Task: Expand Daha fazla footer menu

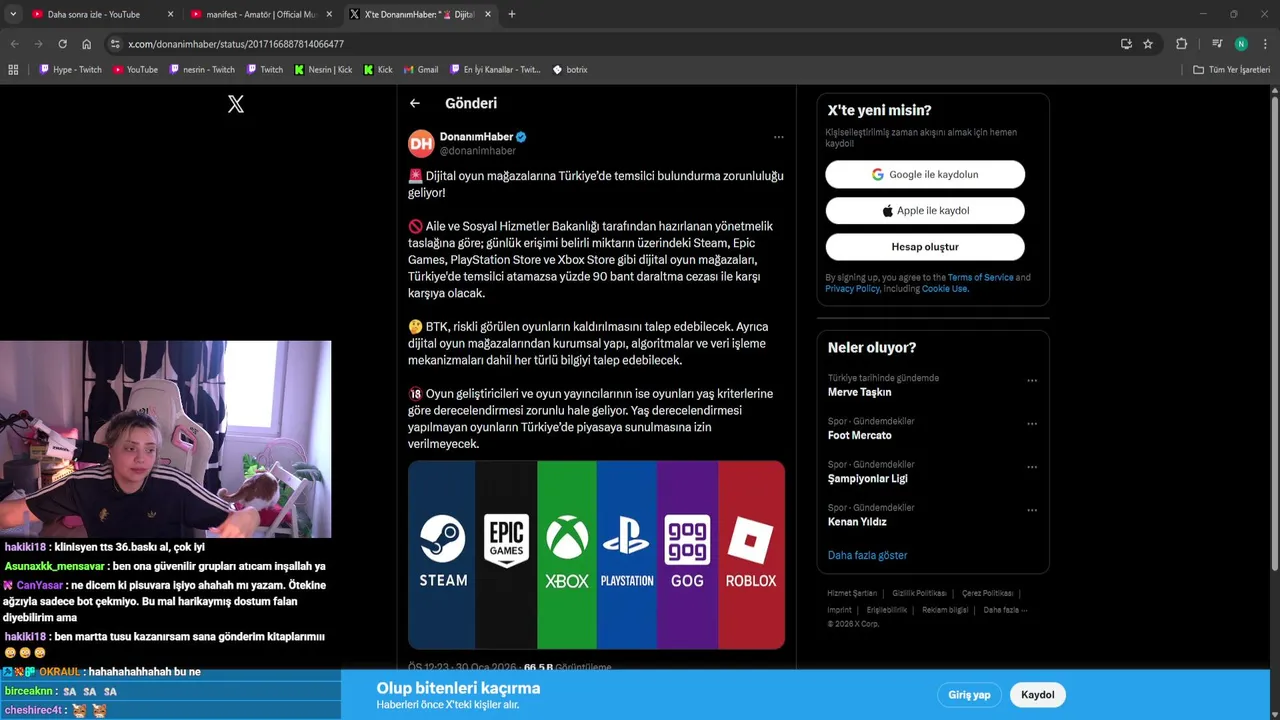Action: tap(1005, 609)
